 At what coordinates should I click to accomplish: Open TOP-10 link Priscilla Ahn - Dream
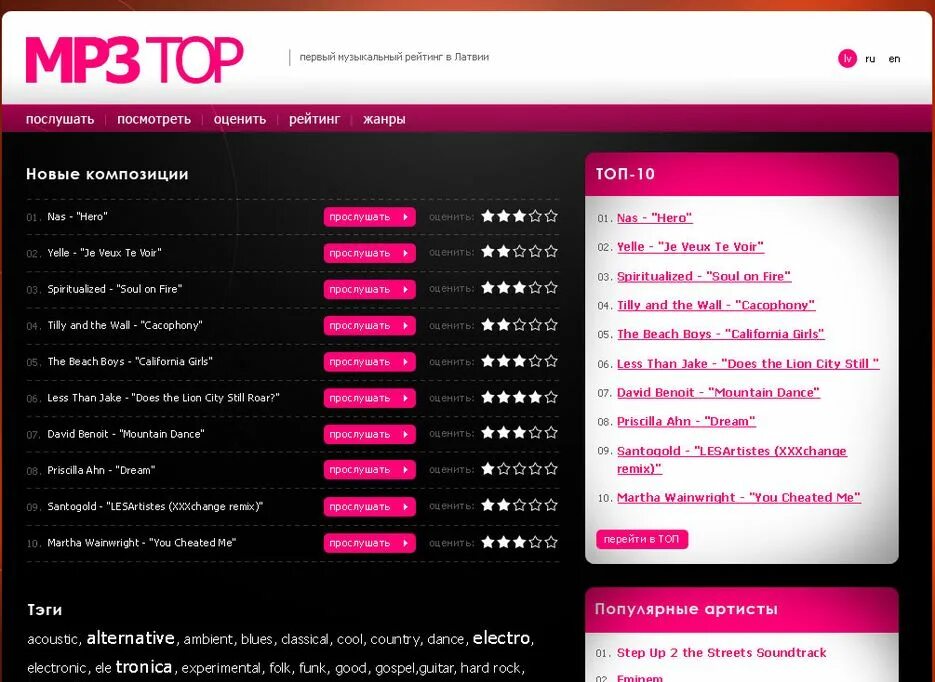686,421
